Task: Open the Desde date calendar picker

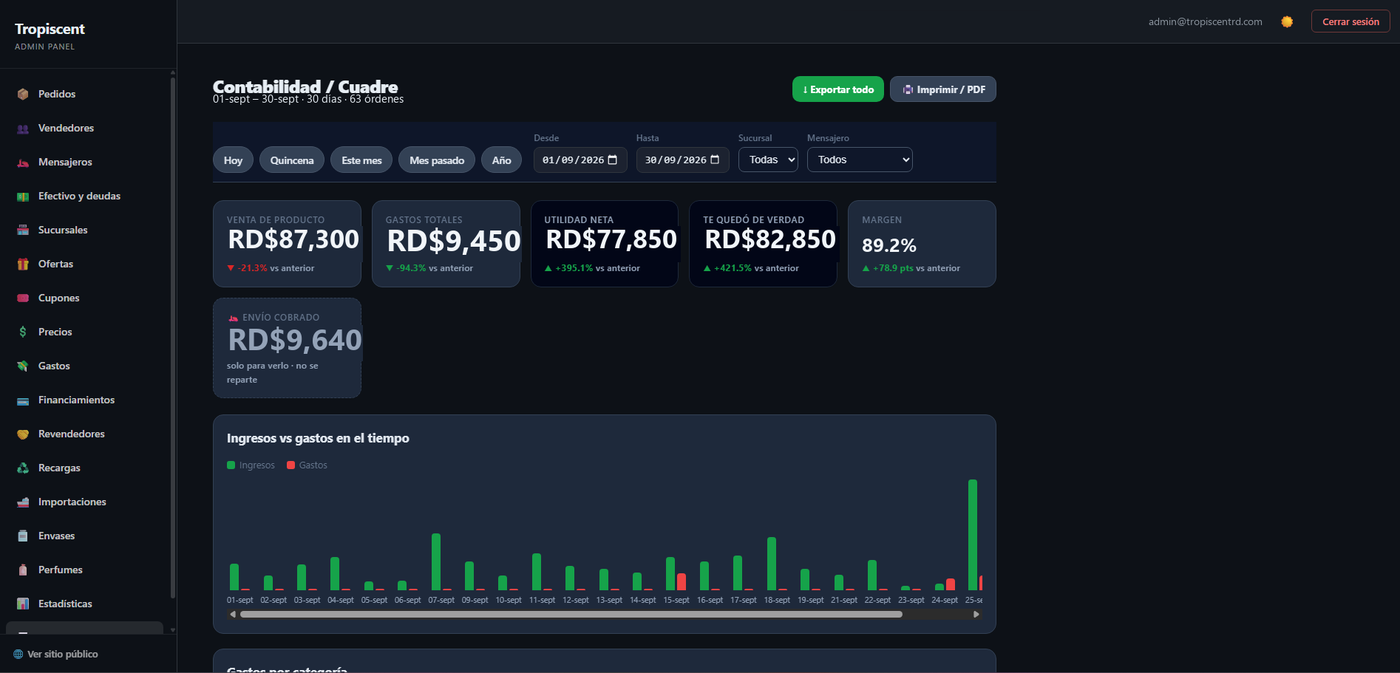Action: pyautogui.click(x=613, y=159)
